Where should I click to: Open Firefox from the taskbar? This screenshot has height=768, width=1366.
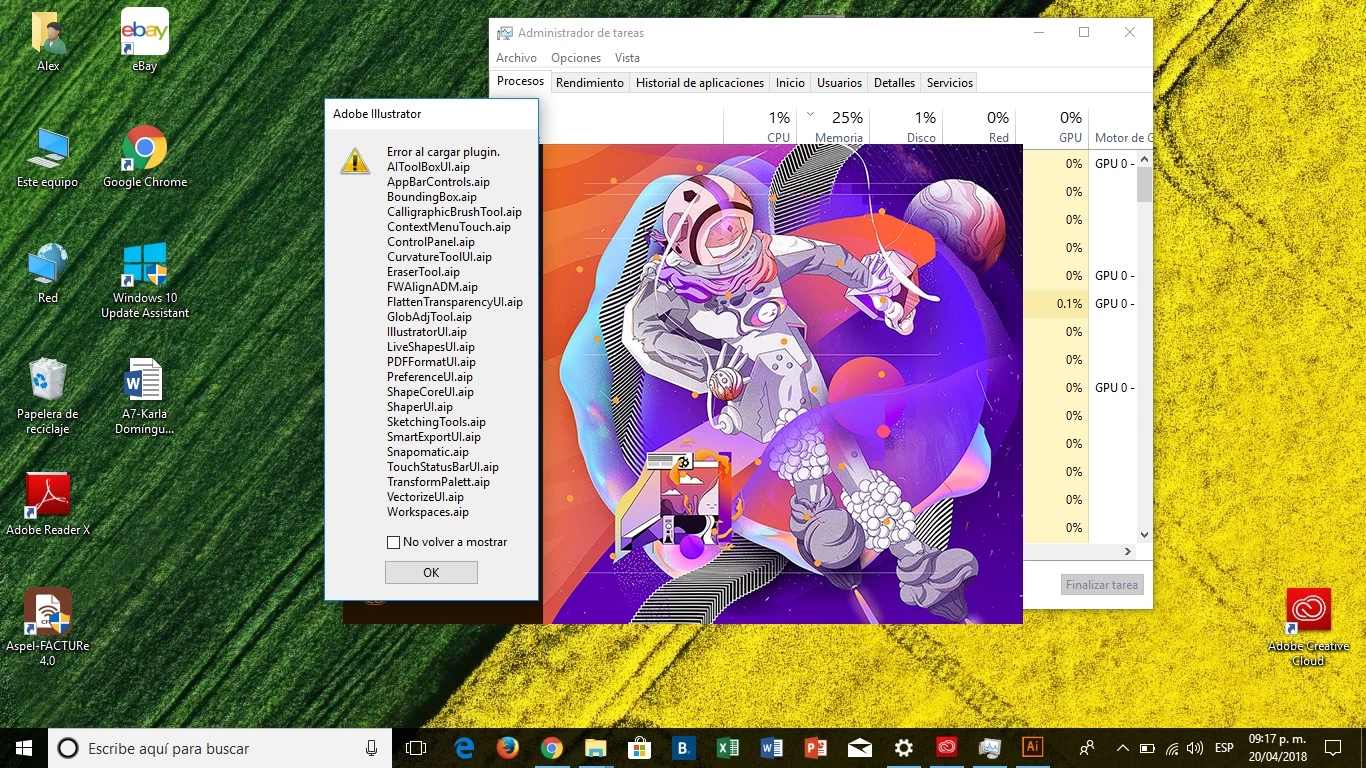[508, 748]
